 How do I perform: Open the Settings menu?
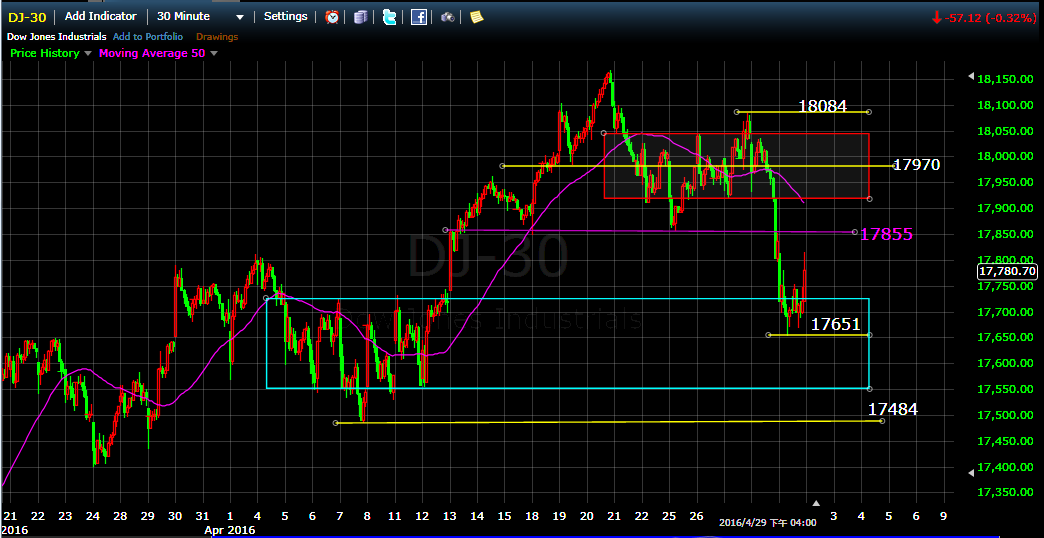pos(286,17)
